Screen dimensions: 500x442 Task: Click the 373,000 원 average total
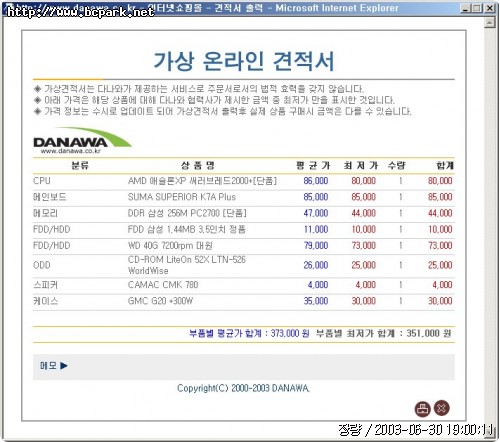pos(290,333)
